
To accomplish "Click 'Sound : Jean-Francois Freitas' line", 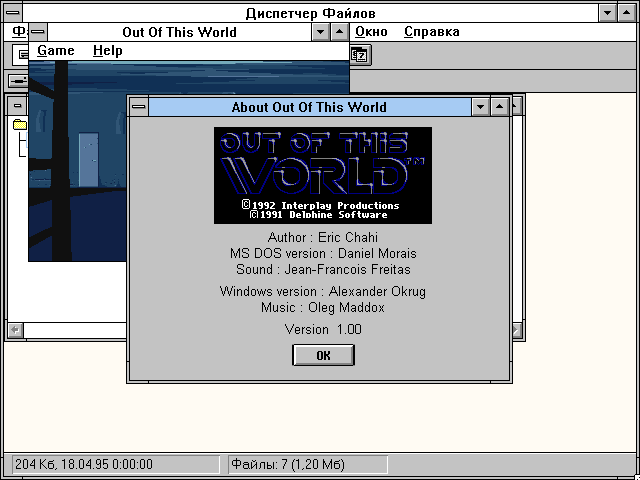I will point(323,269).
